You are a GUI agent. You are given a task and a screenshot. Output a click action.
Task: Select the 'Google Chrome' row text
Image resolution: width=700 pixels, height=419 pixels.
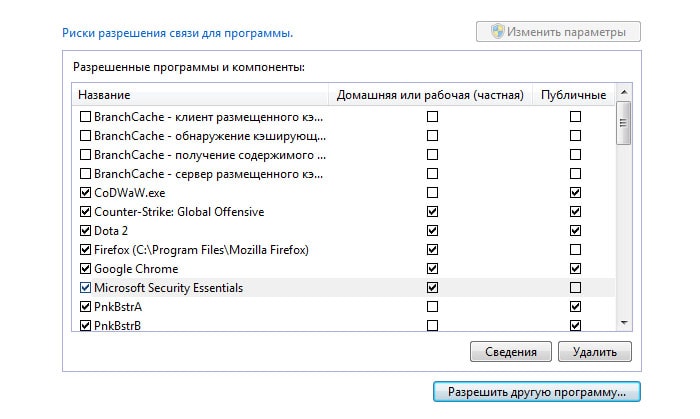[136, 269]
